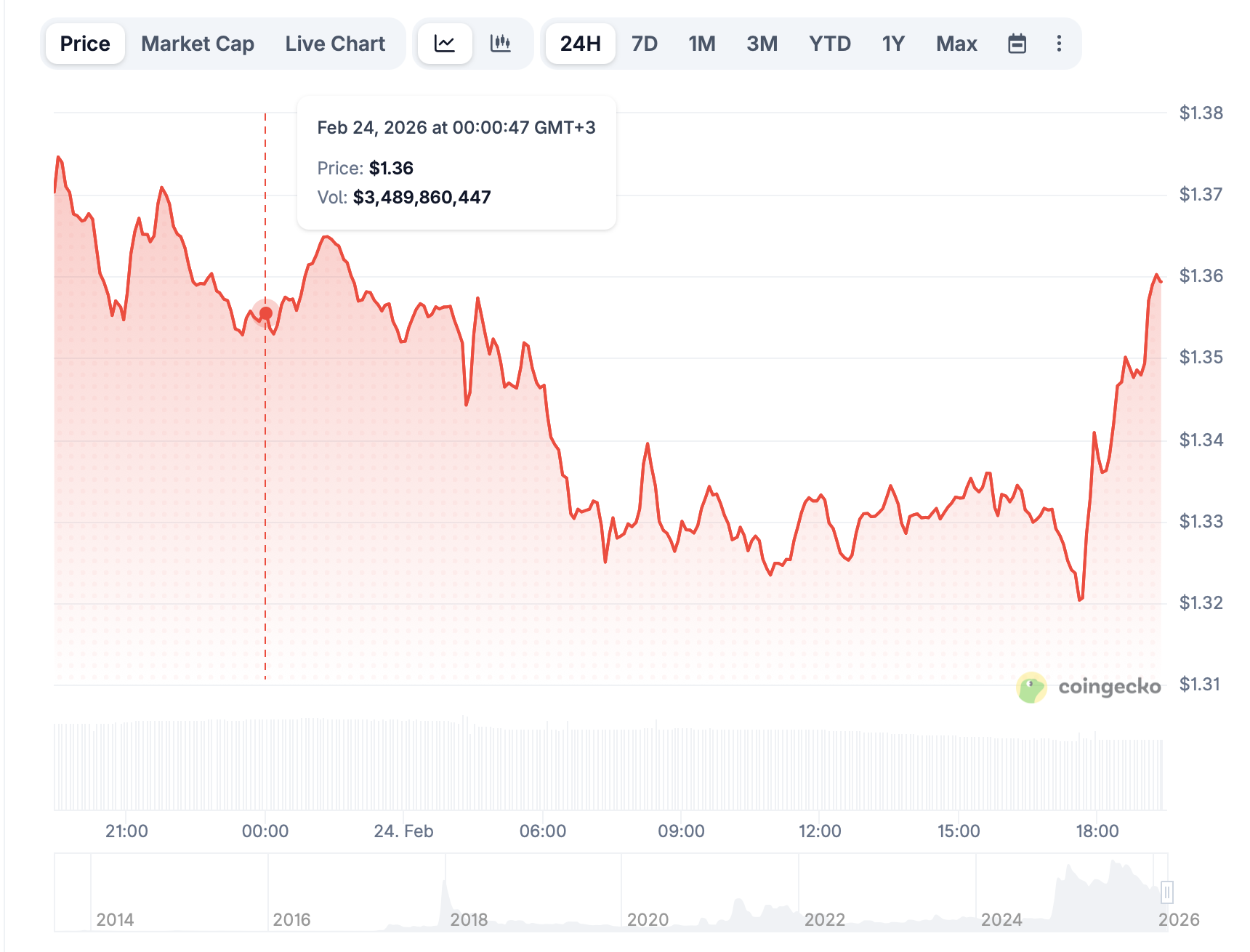Select the 24H time range
The height and width of the screenshot is (952, 1250).
point(580,44)
